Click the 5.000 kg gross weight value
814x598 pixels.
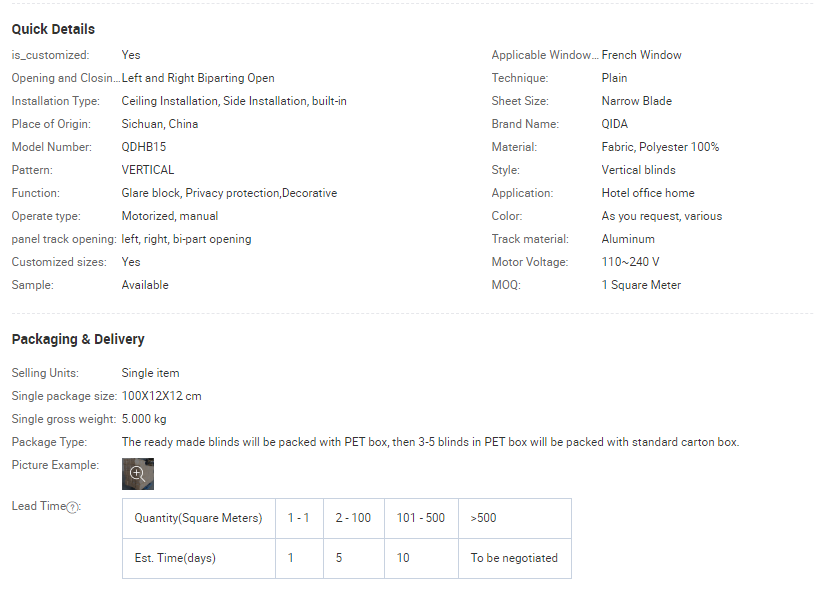point(144,419)
